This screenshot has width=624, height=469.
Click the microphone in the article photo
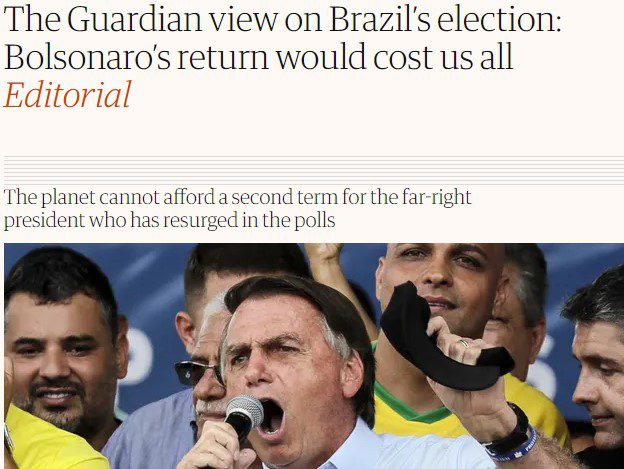244,416
